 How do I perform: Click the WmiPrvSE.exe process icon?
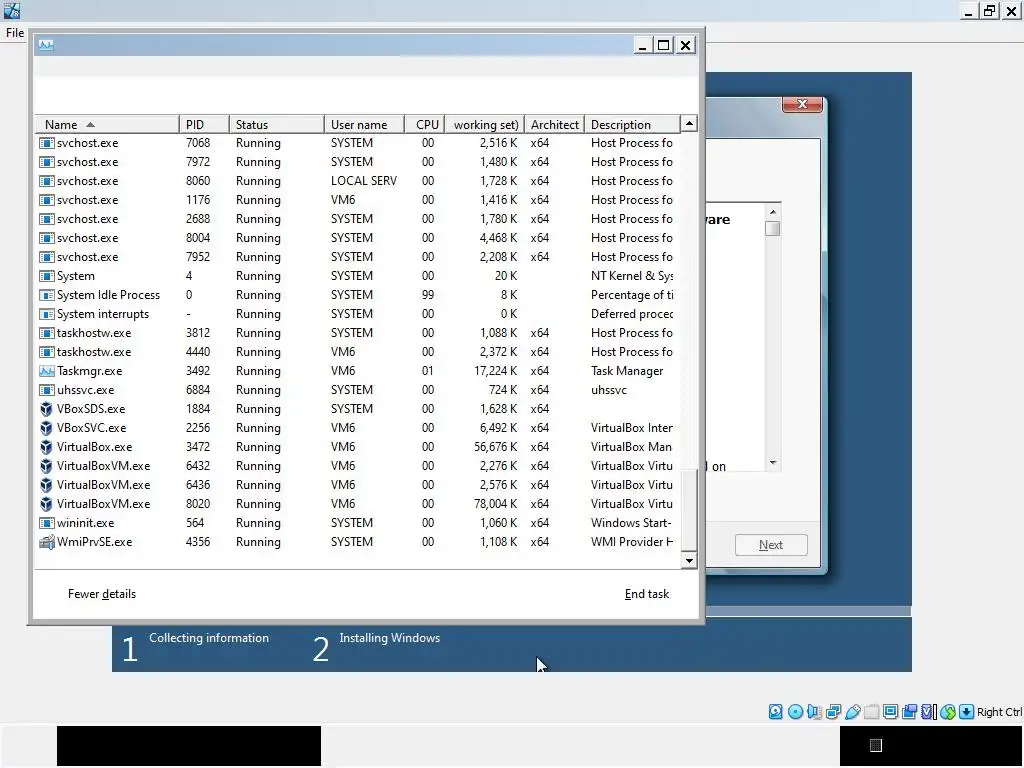46,542
